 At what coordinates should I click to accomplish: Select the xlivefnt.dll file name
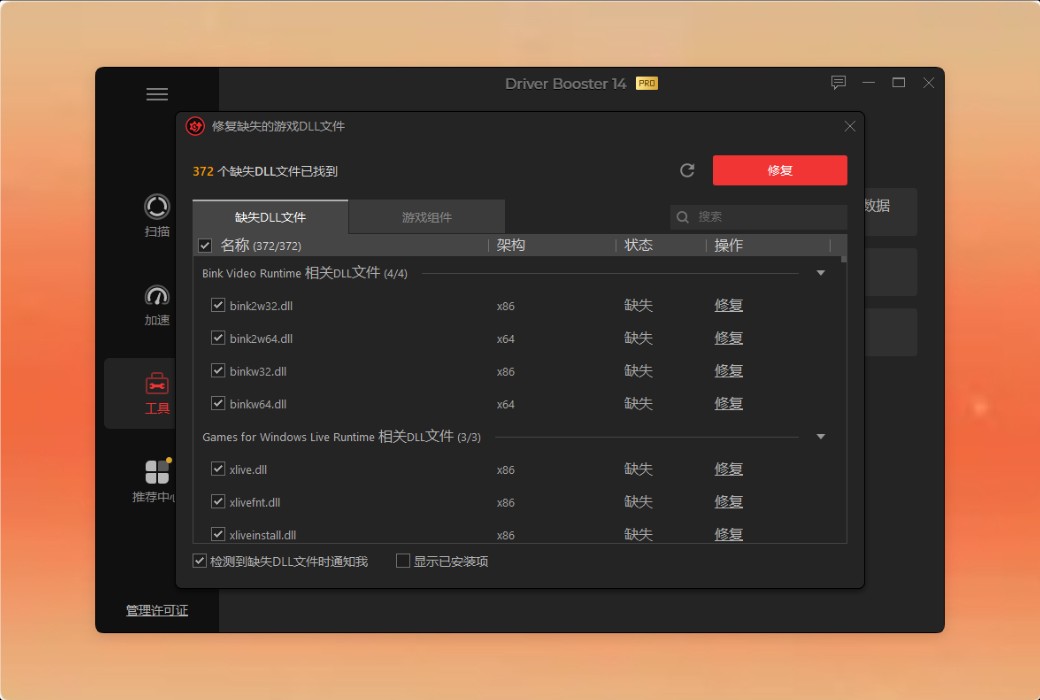(255, 502)
